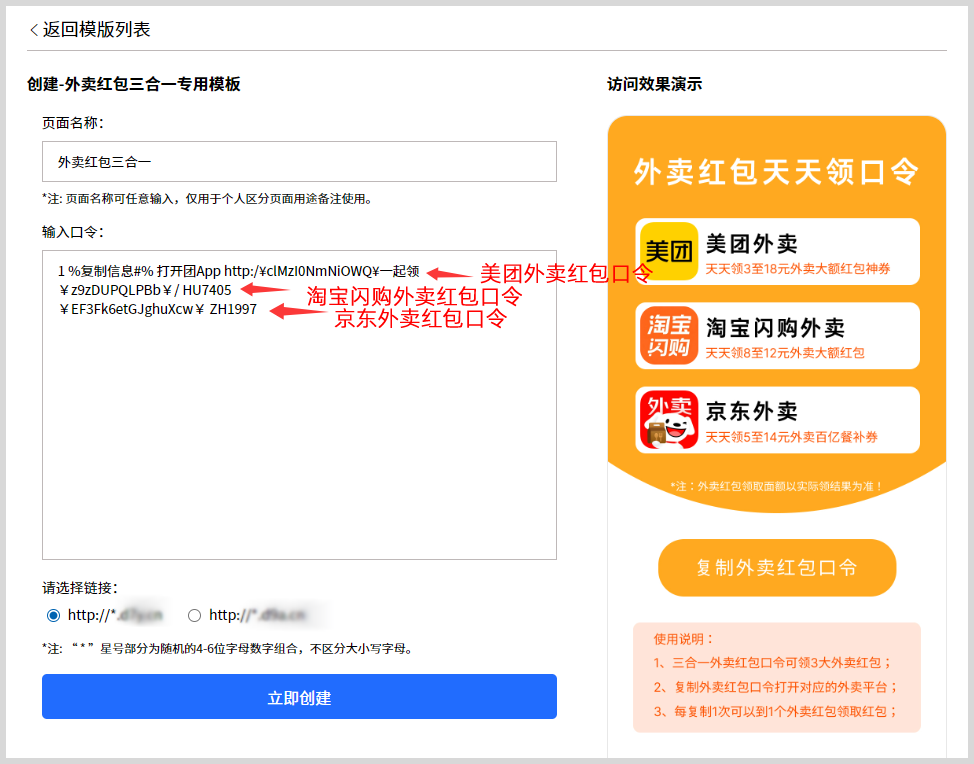The width and height of the screenshot is (974, 764).
Task: Click the 立即创建 button
Action: [299, 697]
